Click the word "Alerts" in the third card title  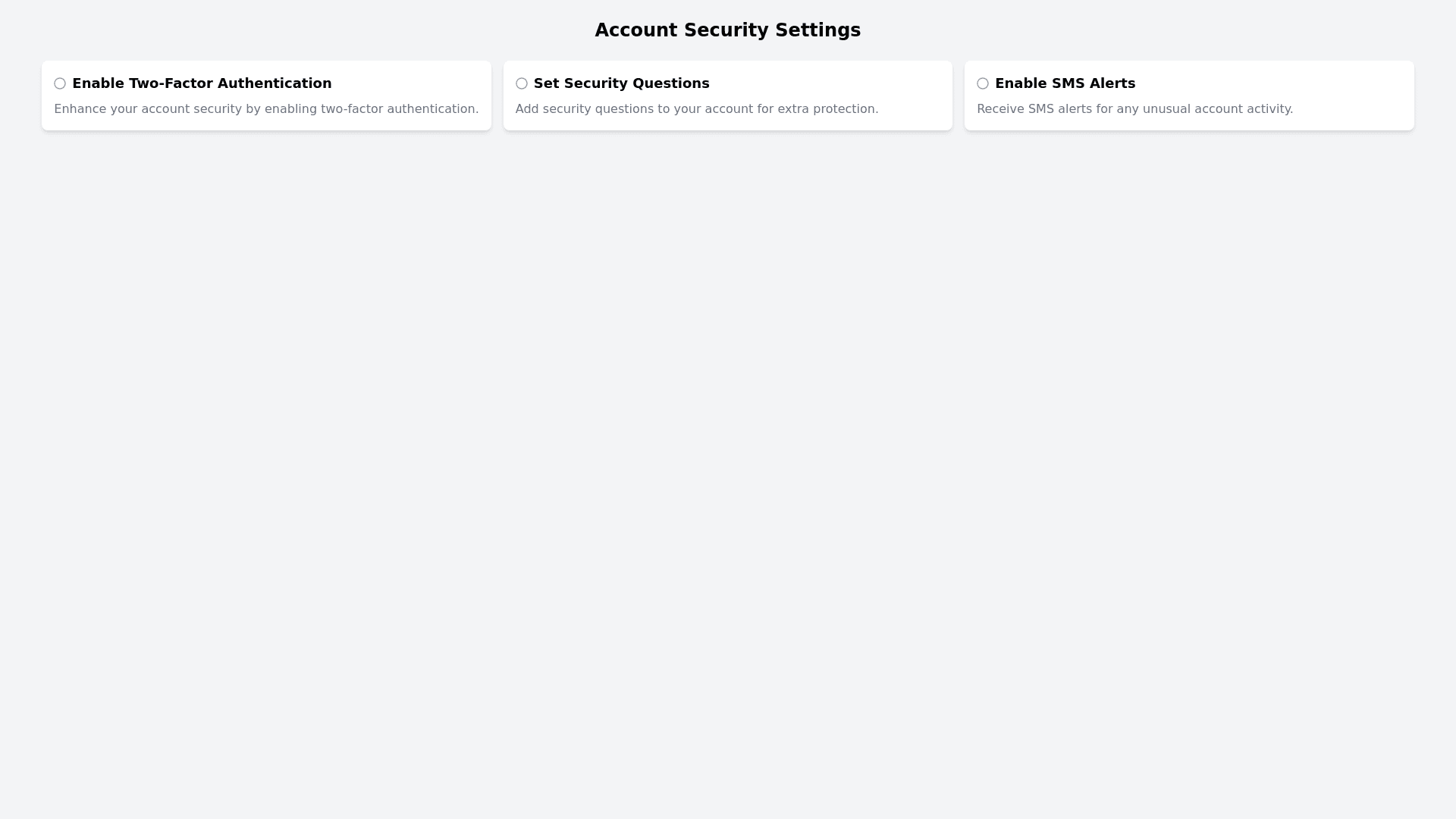coord(1112,83)
